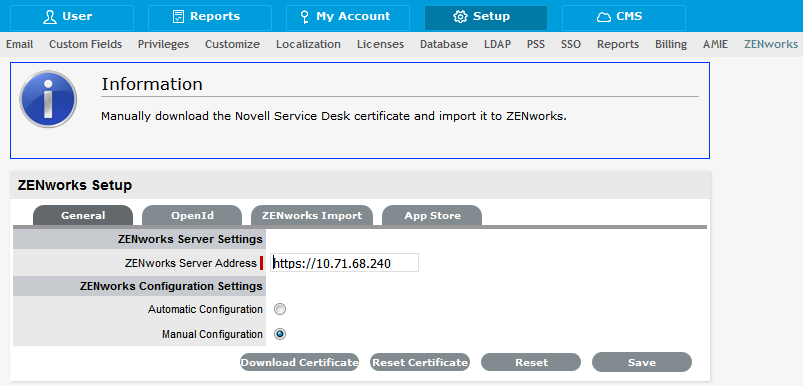803x386 pixels.
Task: Switch to the General tab
Action: click(83, 216)
